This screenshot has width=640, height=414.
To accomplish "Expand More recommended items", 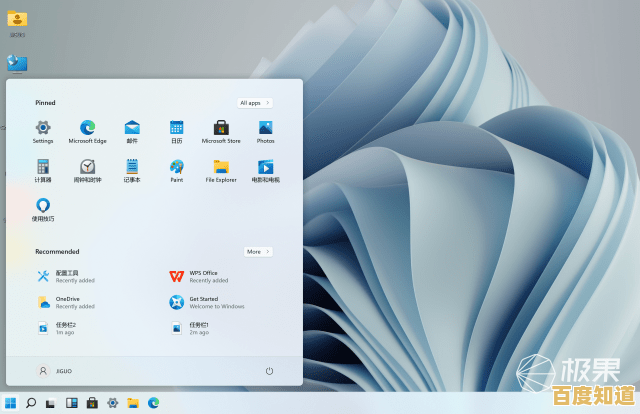I will [x=258, y=252].
